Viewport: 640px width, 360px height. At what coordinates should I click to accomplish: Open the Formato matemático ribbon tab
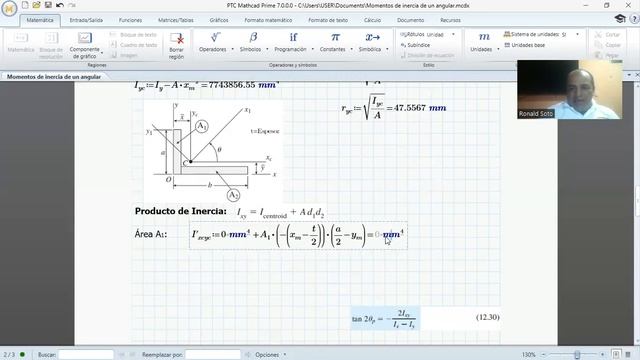pos(268,20)
